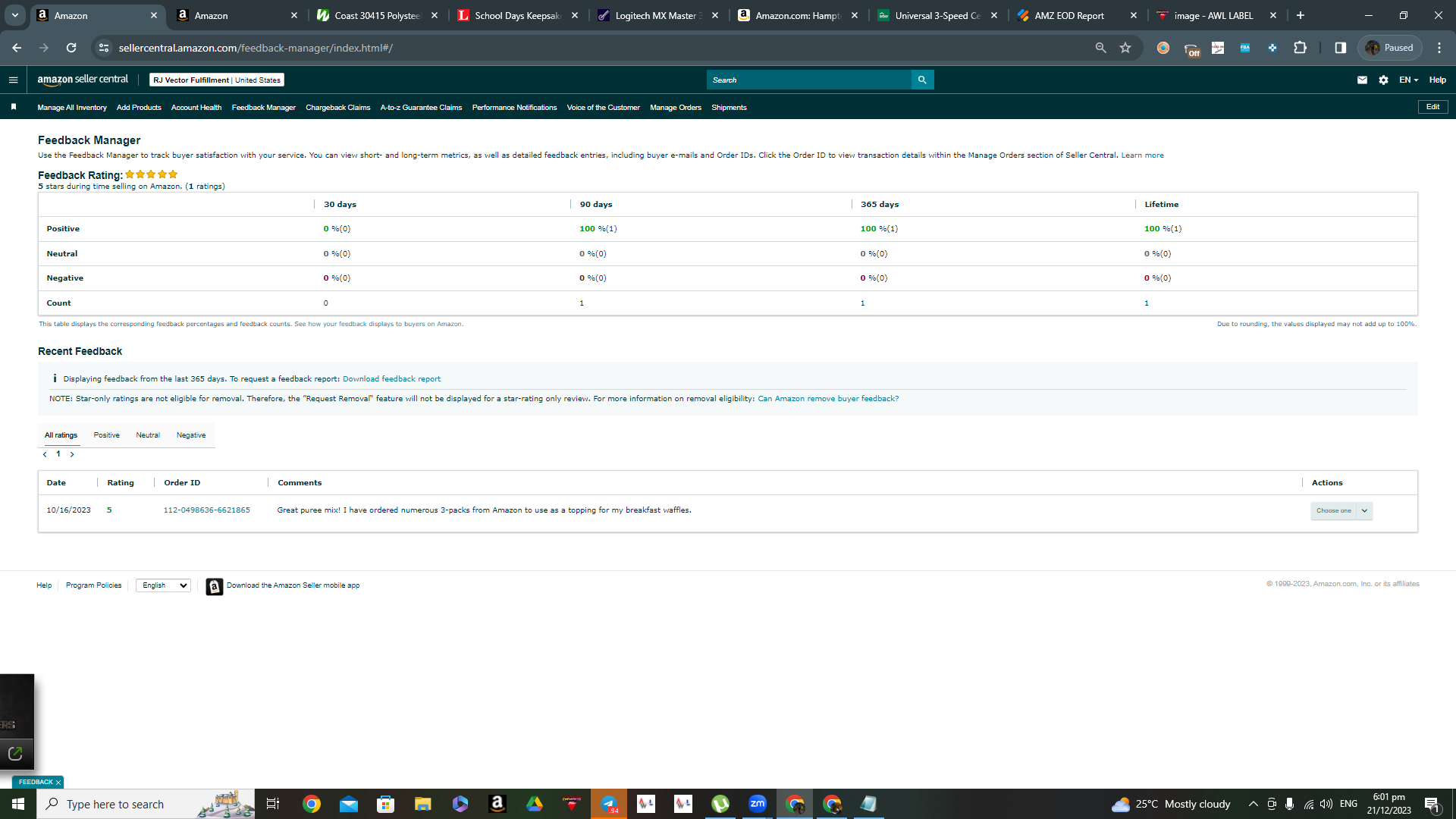Image resolution: width=1456 pixels, height=819 pixels.
Task: Open Amazon app in the taskbar
Action: point(497,804)
